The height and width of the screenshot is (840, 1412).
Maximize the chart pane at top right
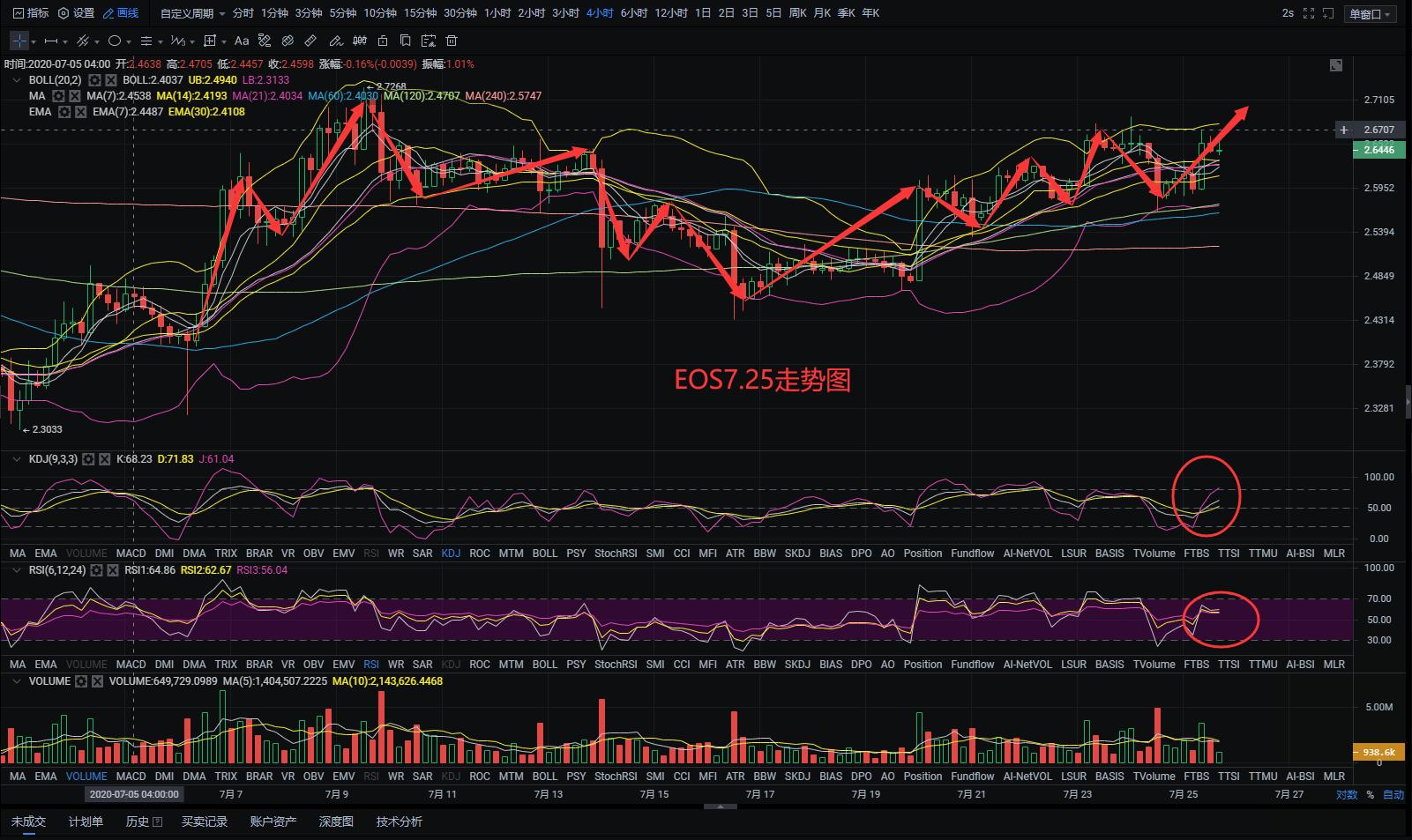[x=1336, y=65]
